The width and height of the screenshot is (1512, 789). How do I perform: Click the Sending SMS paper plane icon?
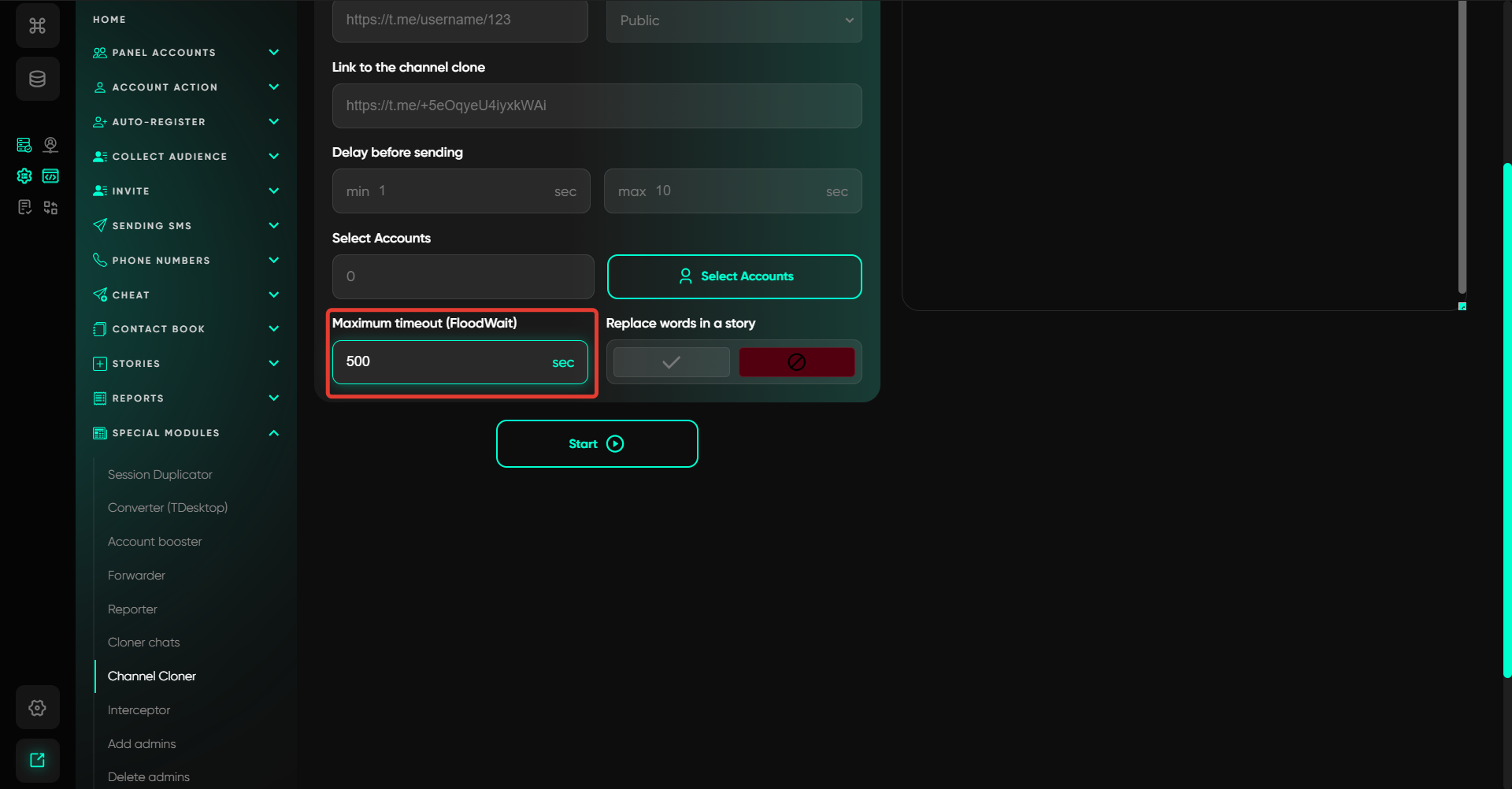pyautogui.click(x=100, y=226)
